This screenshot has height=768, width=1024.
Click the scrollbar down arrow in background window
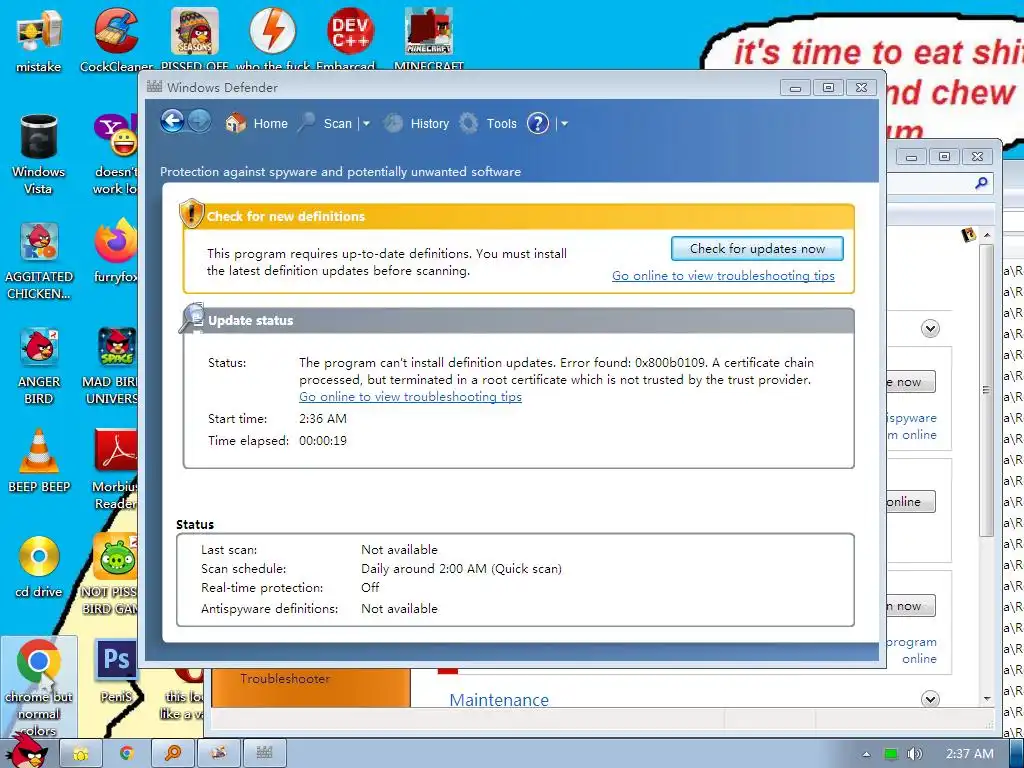(x=987, y=698)
